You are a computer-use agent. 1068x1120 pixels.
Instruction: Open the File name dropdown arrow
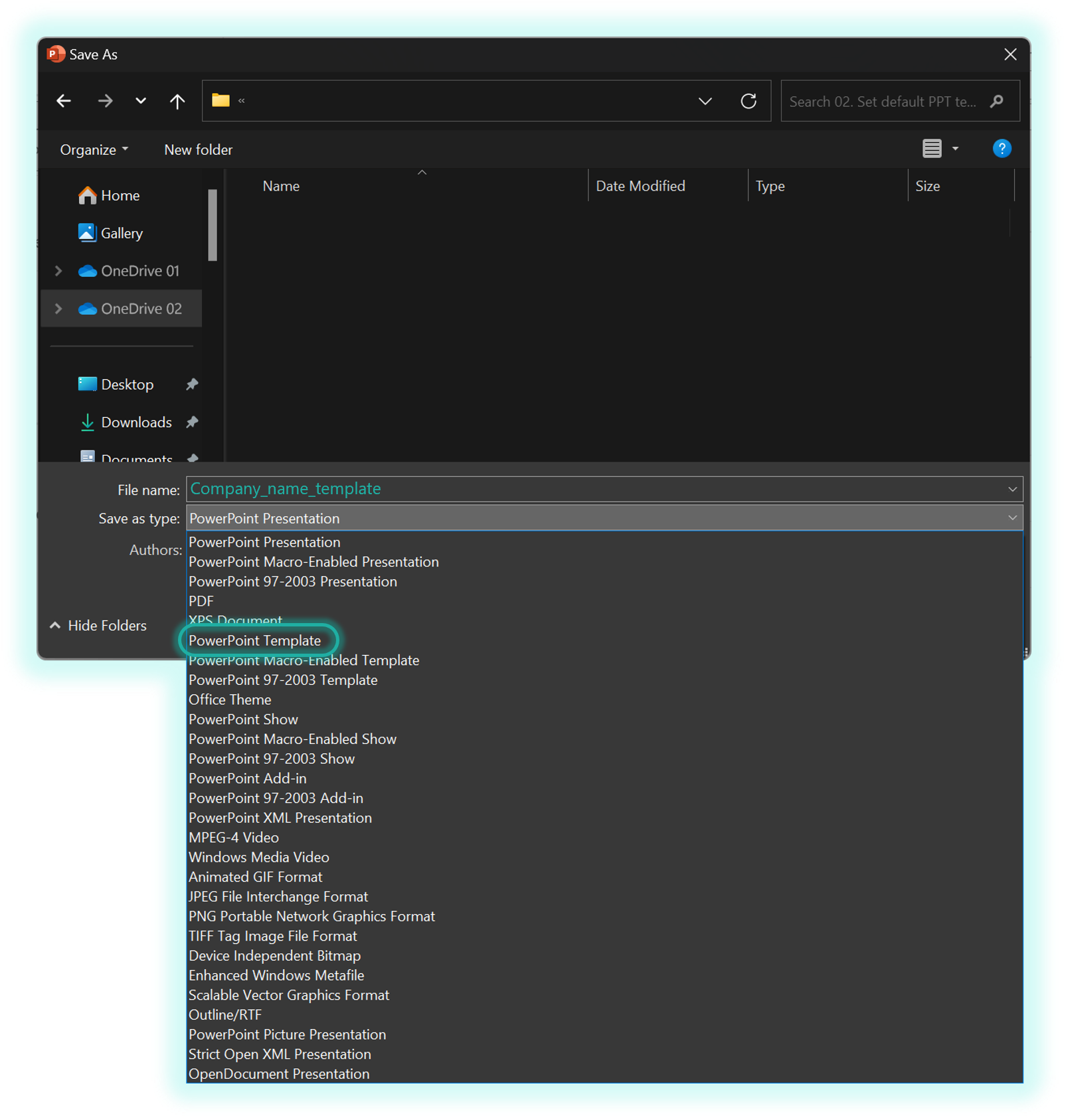1012,490
